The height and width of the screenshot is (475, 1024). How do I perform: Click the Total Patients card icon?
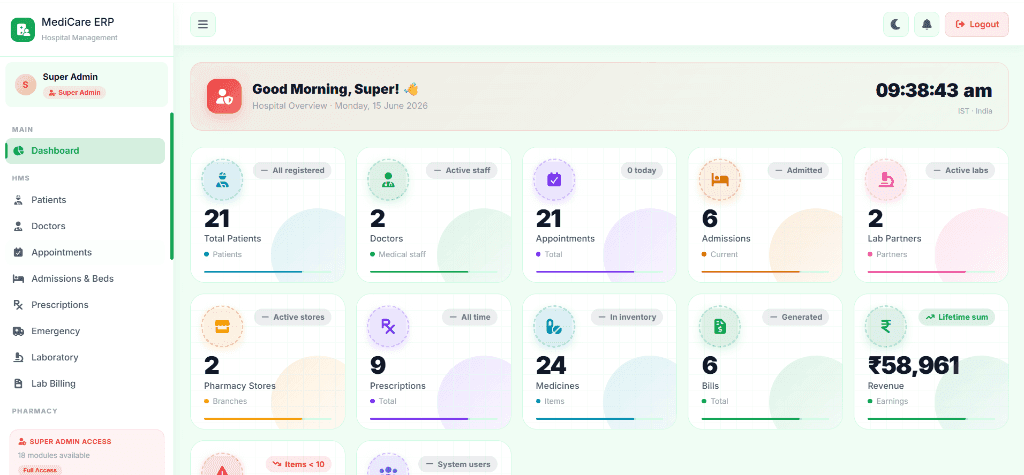(222, 179)
